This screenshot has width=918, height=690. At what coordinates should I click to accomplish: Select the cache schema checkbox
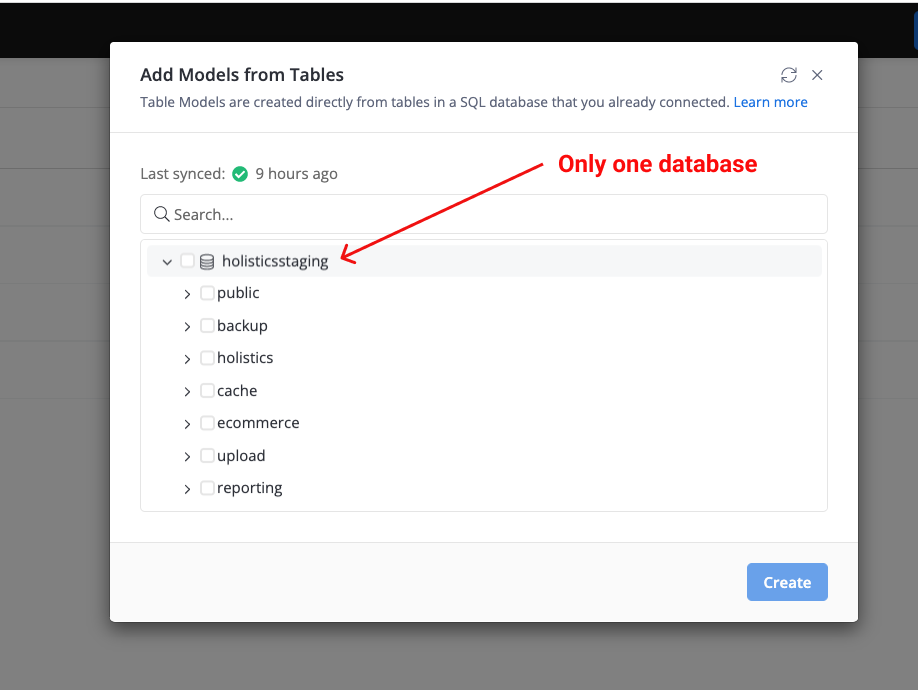207,390
